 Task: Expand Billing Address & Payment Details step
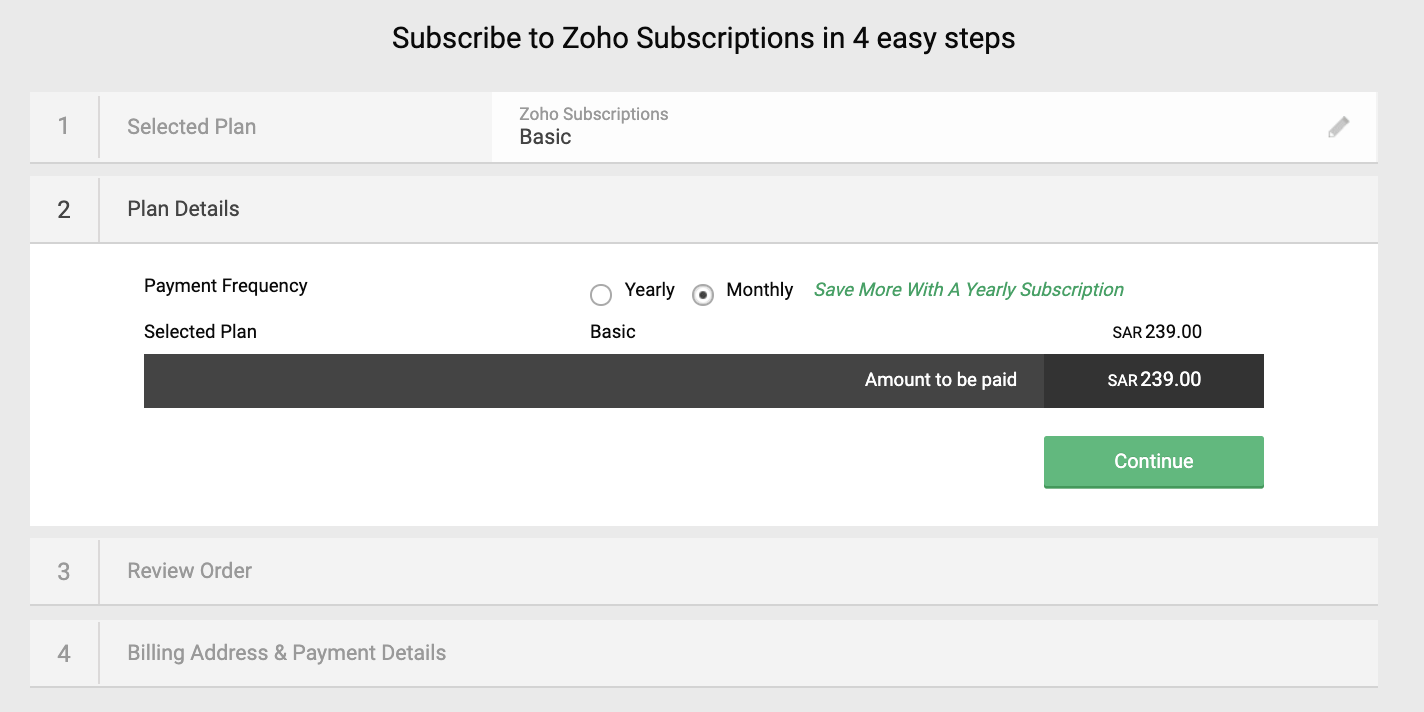(286, 653)
